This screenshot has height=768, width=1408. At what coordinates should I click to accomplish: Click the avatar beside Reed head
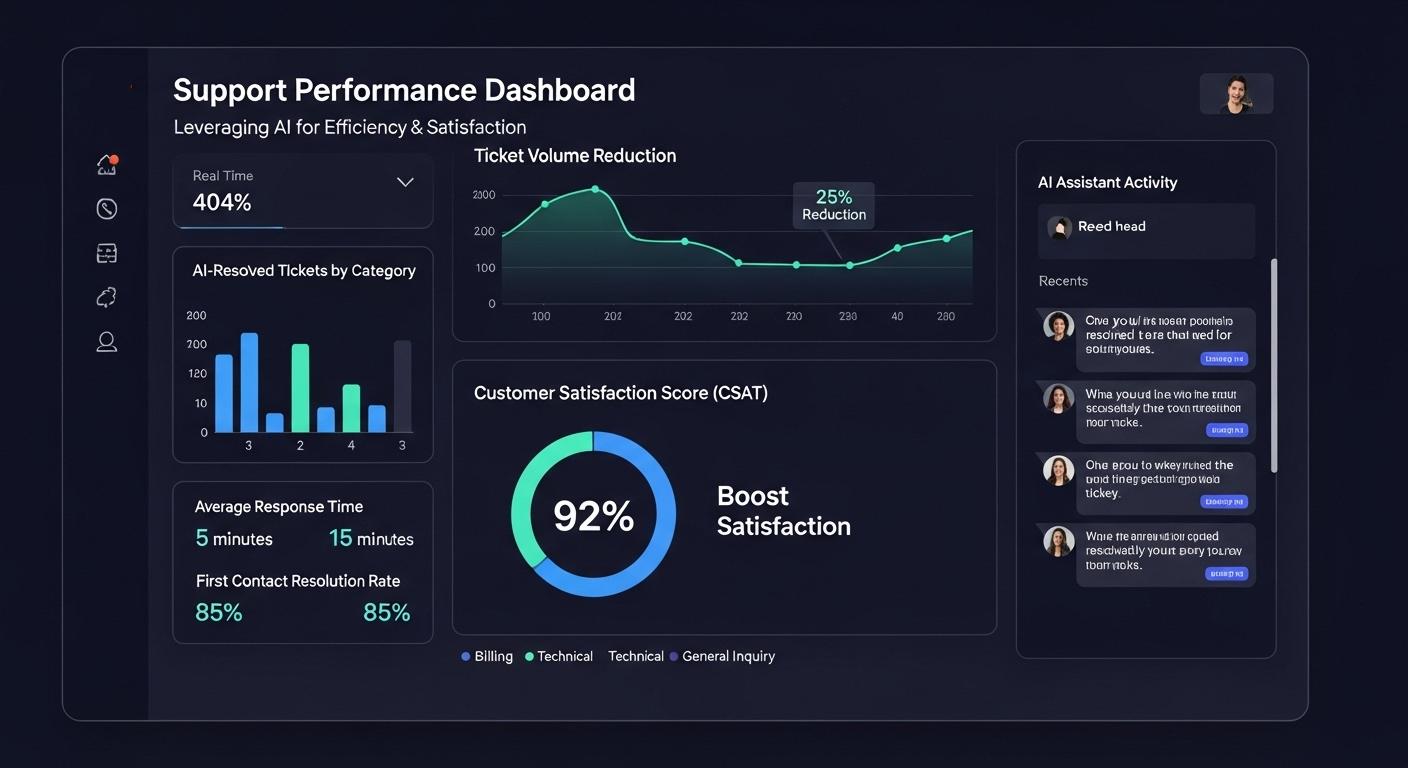pyautogui.click(x=1059, y=227)
